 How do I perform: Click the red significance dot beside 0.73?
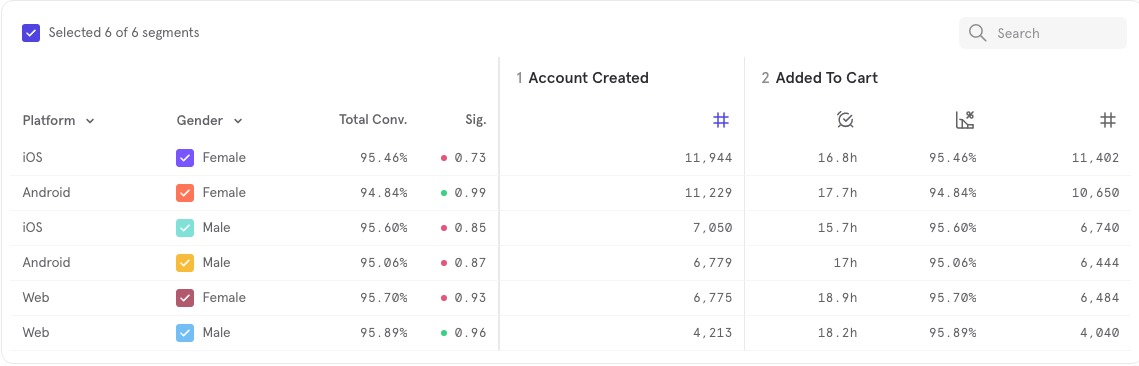click(x=444, y=158)
